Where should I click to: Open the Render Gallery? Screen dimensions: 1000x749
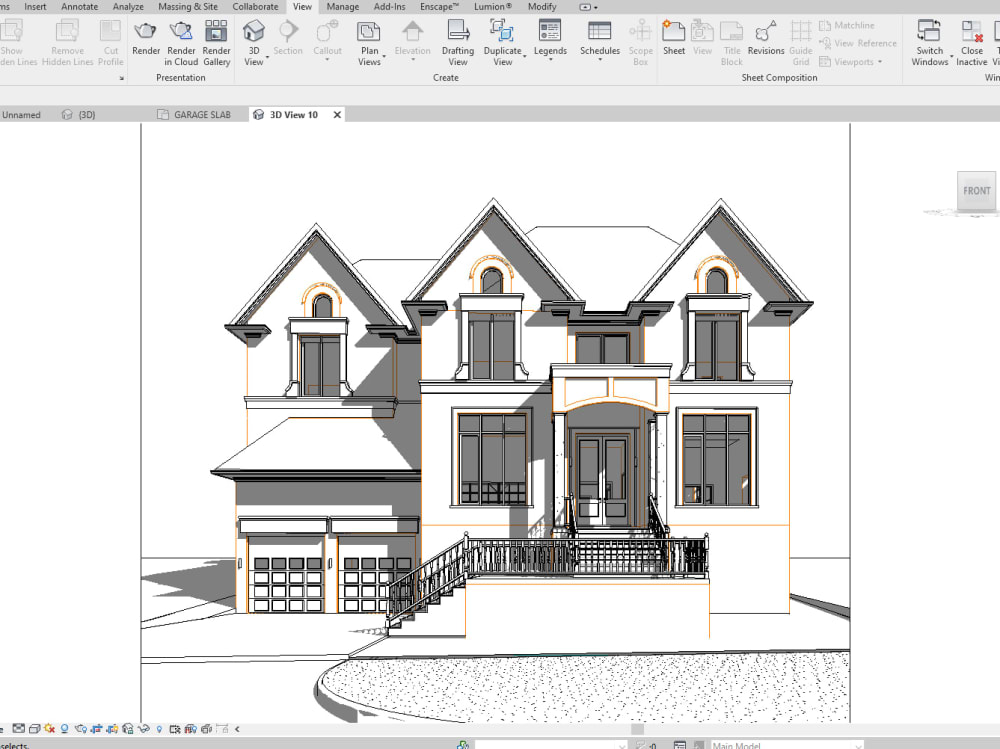click(216, 31)
